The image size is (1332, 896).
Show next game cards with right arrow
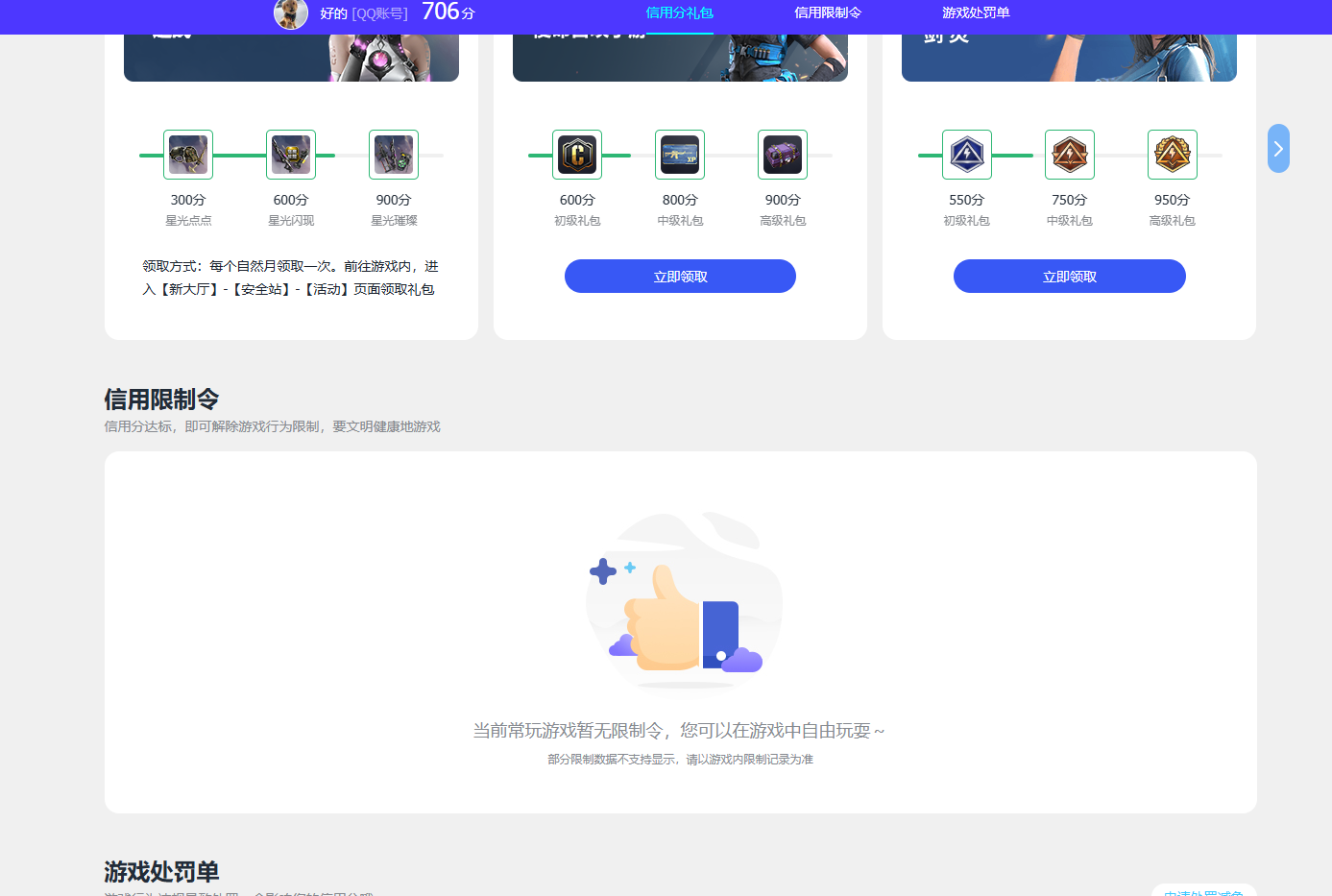pos(1278,149)
